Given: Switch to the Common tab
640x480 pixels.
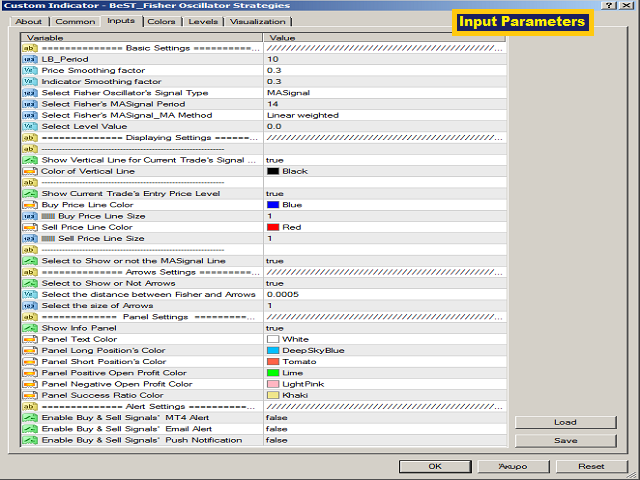Looking at the screenshot, I should tap(75, 22).
